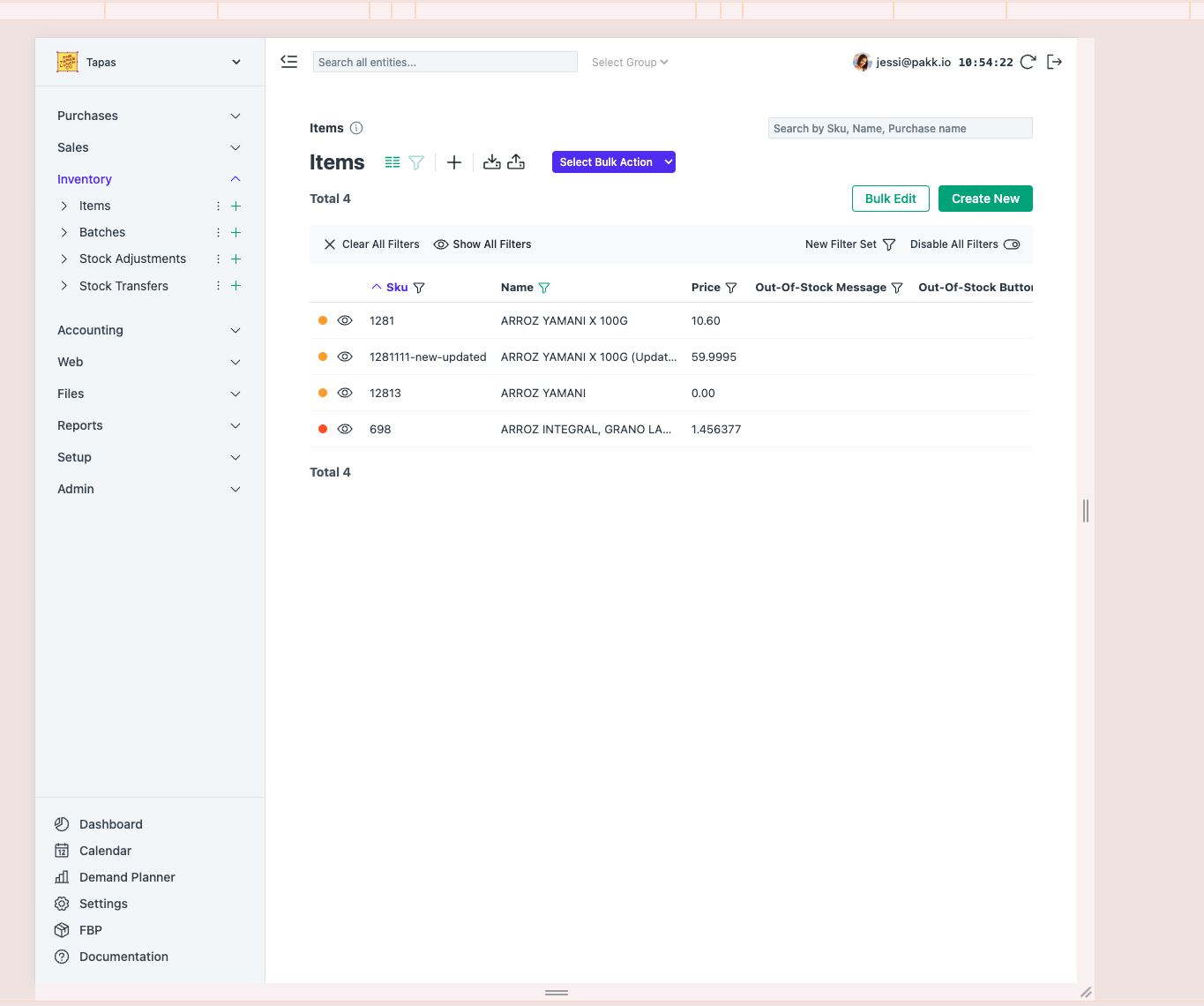
Task: Click the refresh icon beside the clock
Action: tap(1028, 62)
